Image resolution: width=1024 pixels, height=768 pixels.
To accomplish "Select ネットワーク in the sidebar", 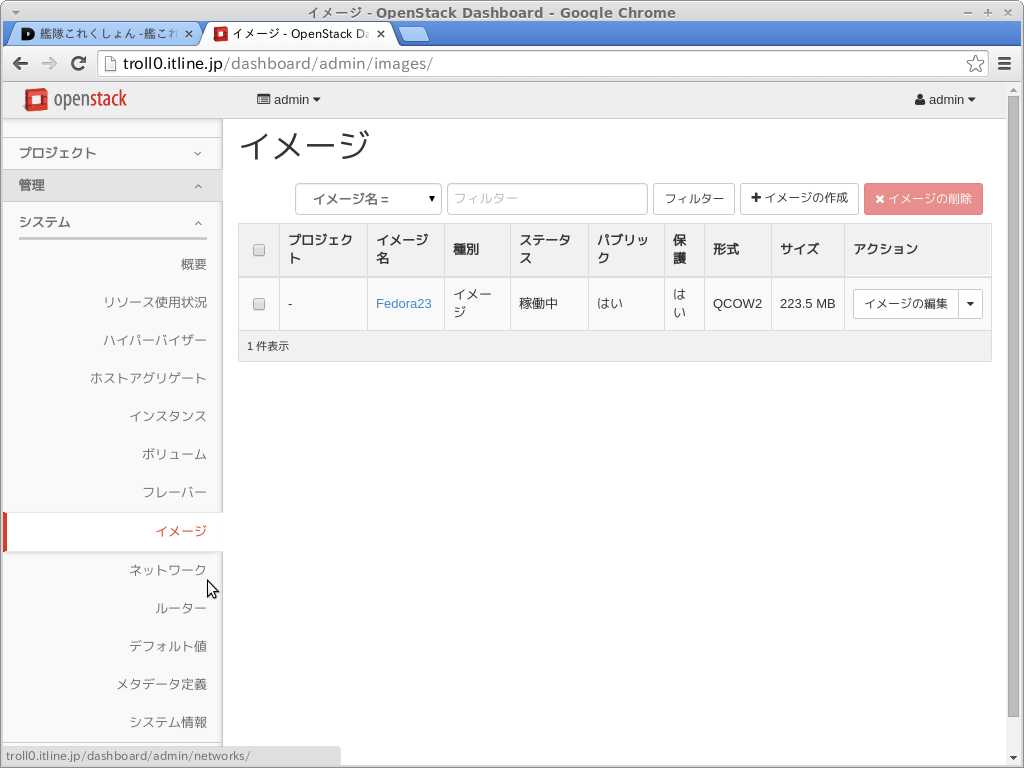I will pyautogui.click(x=167, y=570).
